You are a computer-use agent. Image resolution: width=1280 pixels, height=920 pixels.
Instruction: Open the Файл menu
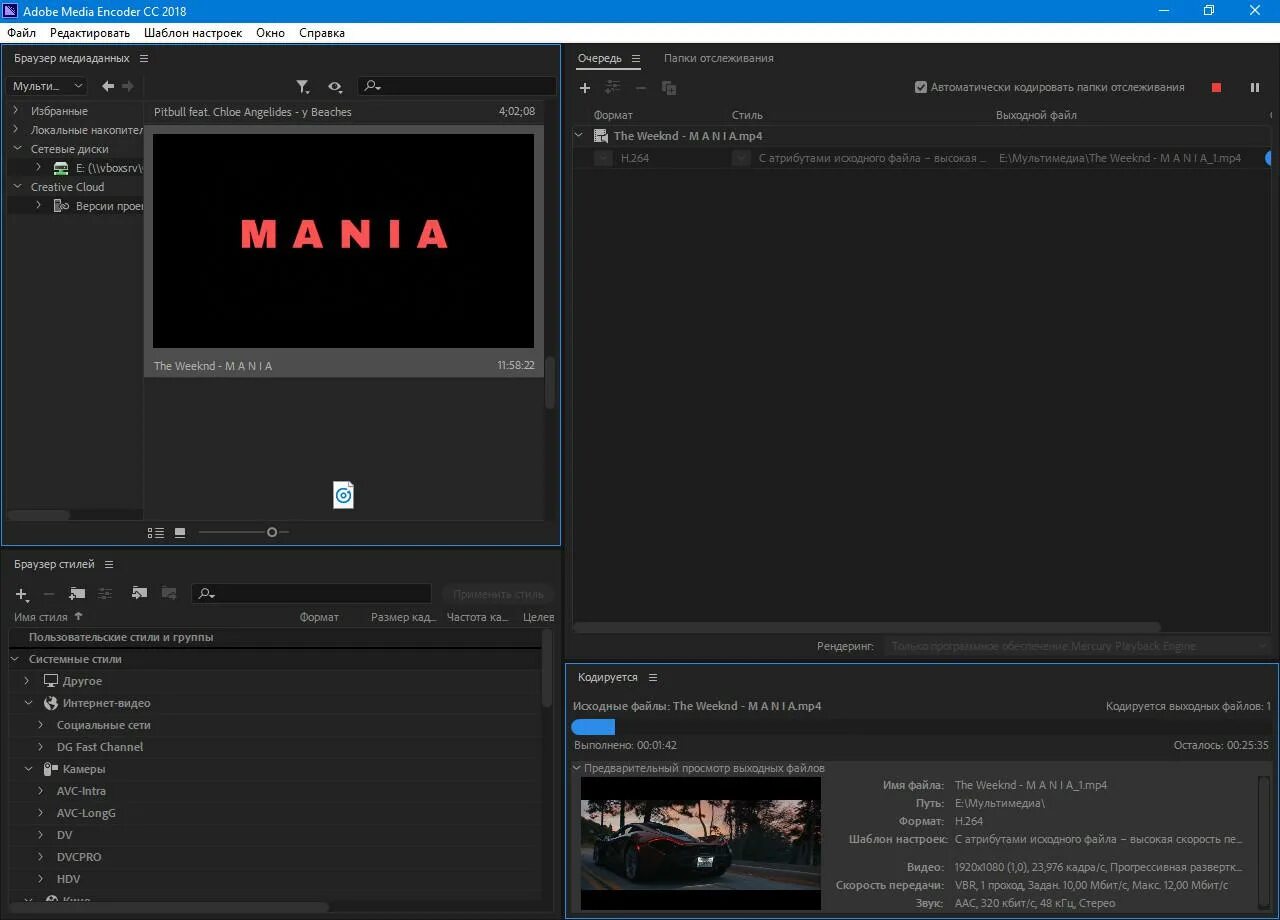point(21,33)
